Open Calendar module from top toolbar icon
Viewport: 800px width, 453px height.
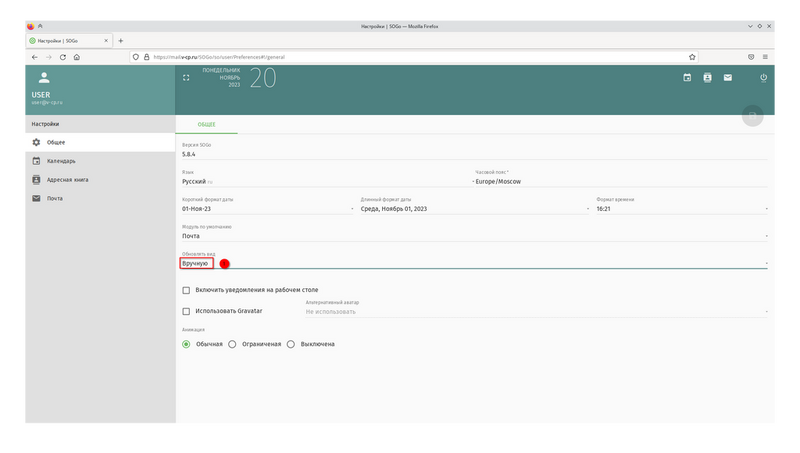(x=687, y=77)
